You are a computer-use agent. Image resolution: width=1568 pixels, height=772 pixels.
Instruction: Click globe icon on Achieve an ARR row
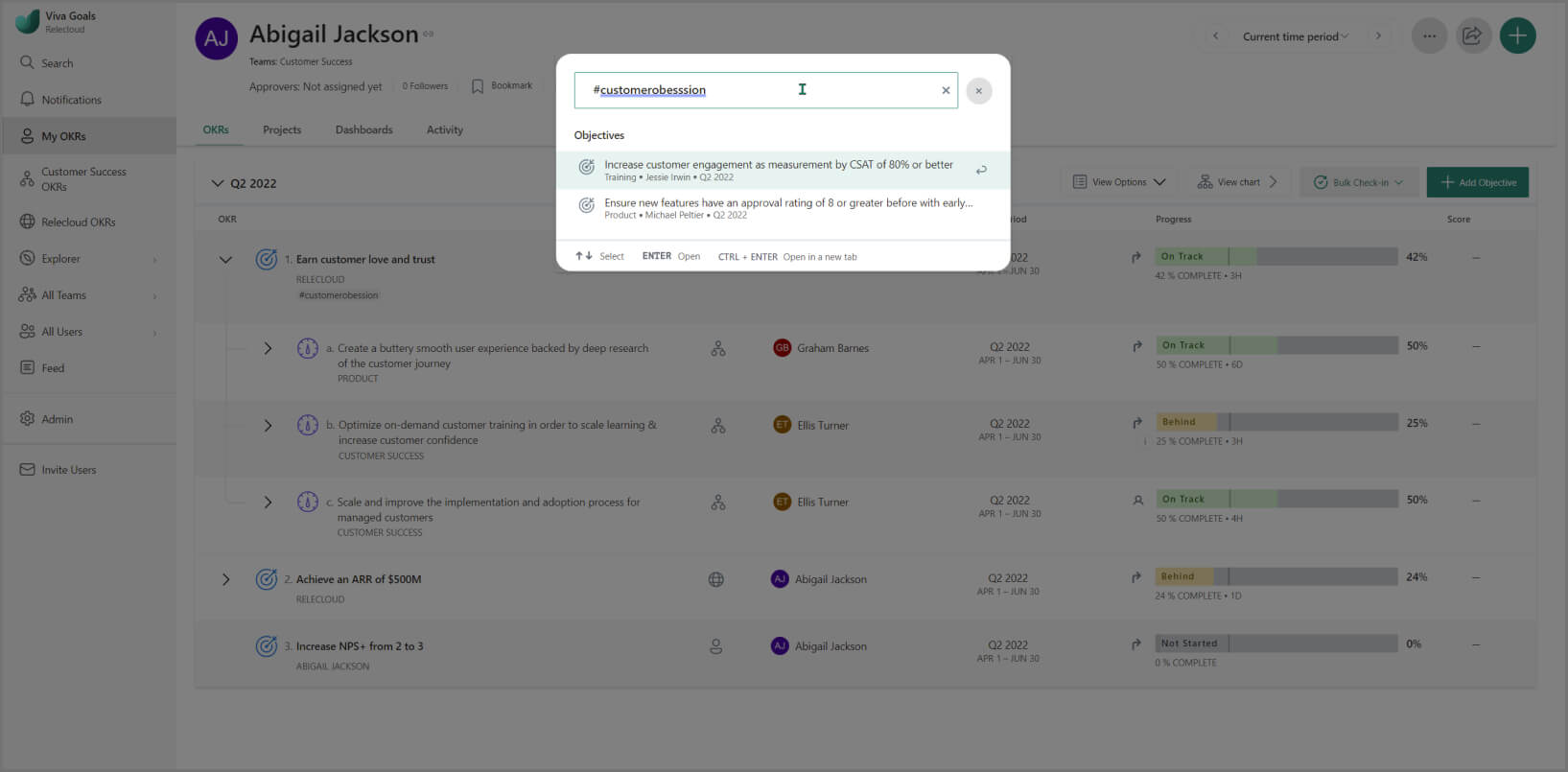[x=715, y=579]
